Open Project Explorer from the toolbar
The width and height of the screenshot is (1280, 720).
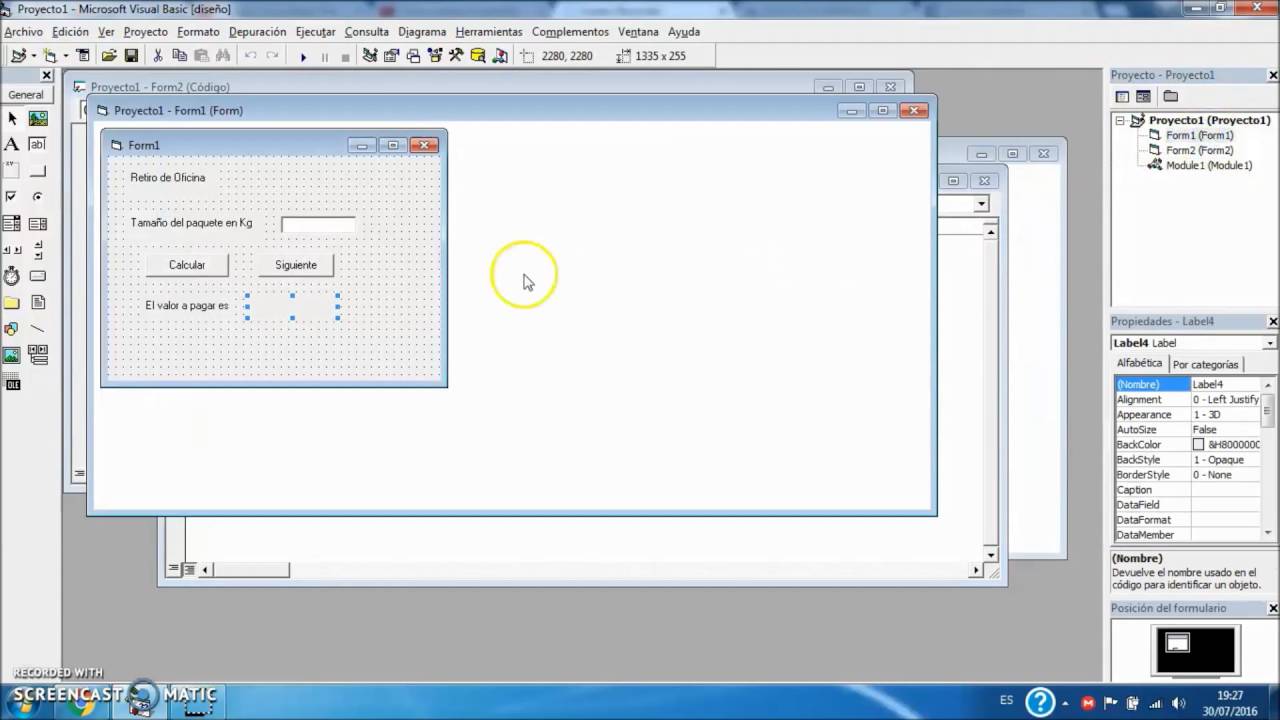(x=370, y=56)
